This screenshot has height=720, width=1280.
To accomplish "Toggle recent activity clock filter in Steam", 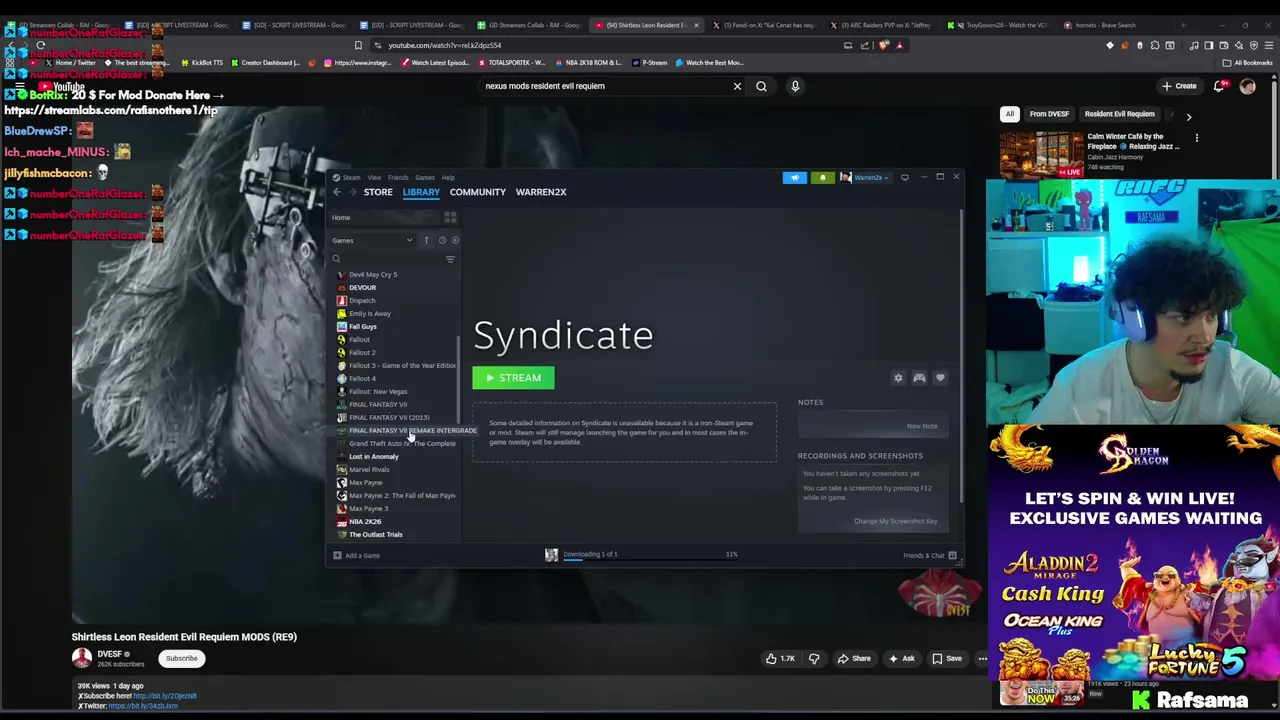I will click(442, 240).
